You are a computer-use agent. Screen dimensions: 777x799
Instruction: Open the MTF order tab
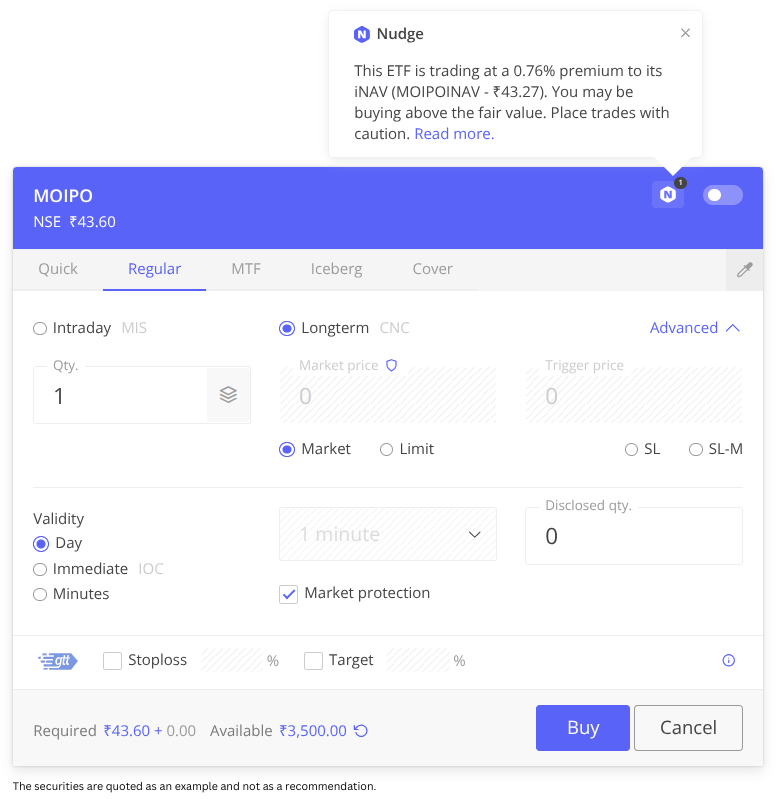[x=246, y=269]
